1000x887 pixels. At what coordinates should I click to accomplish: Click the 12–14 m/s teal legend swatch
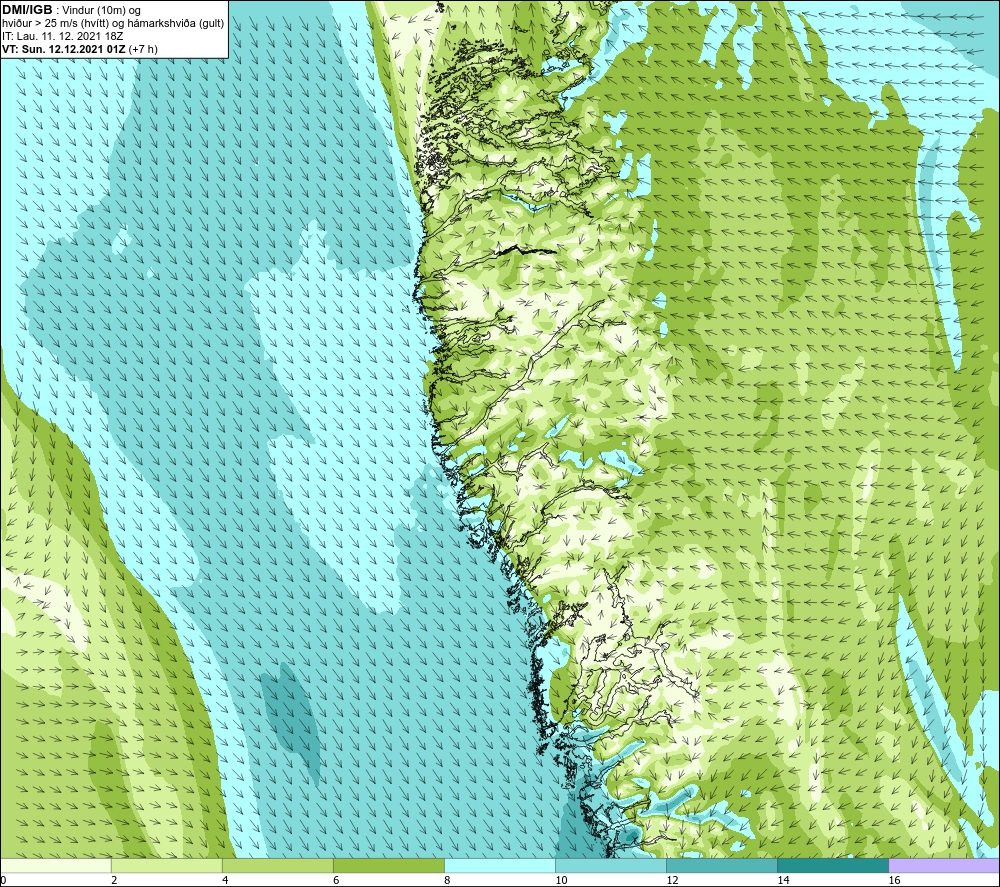722,865
